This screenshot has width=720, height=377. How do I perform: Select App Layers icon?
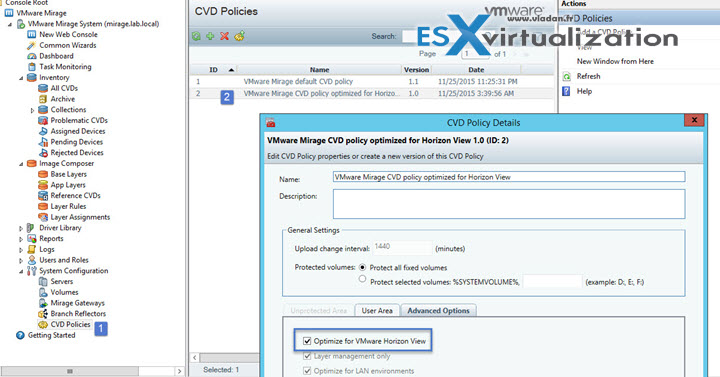click(43, 185)
